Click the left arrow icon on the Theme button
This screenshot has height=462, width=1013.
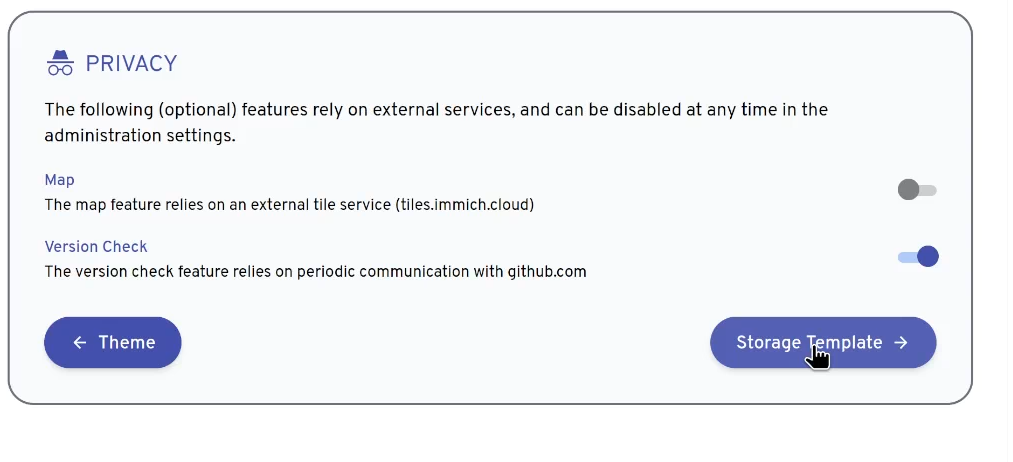79,342
